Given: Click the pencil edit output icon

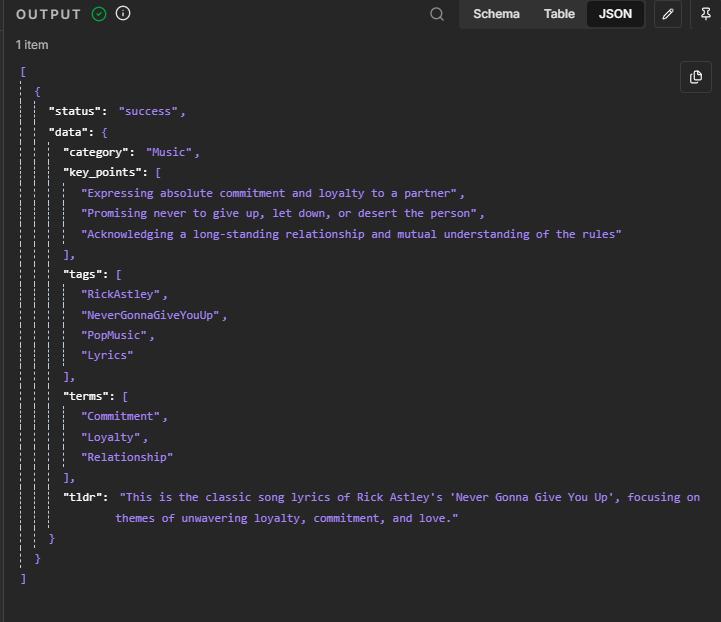Looking at the screenshot, I should [668, 14].
